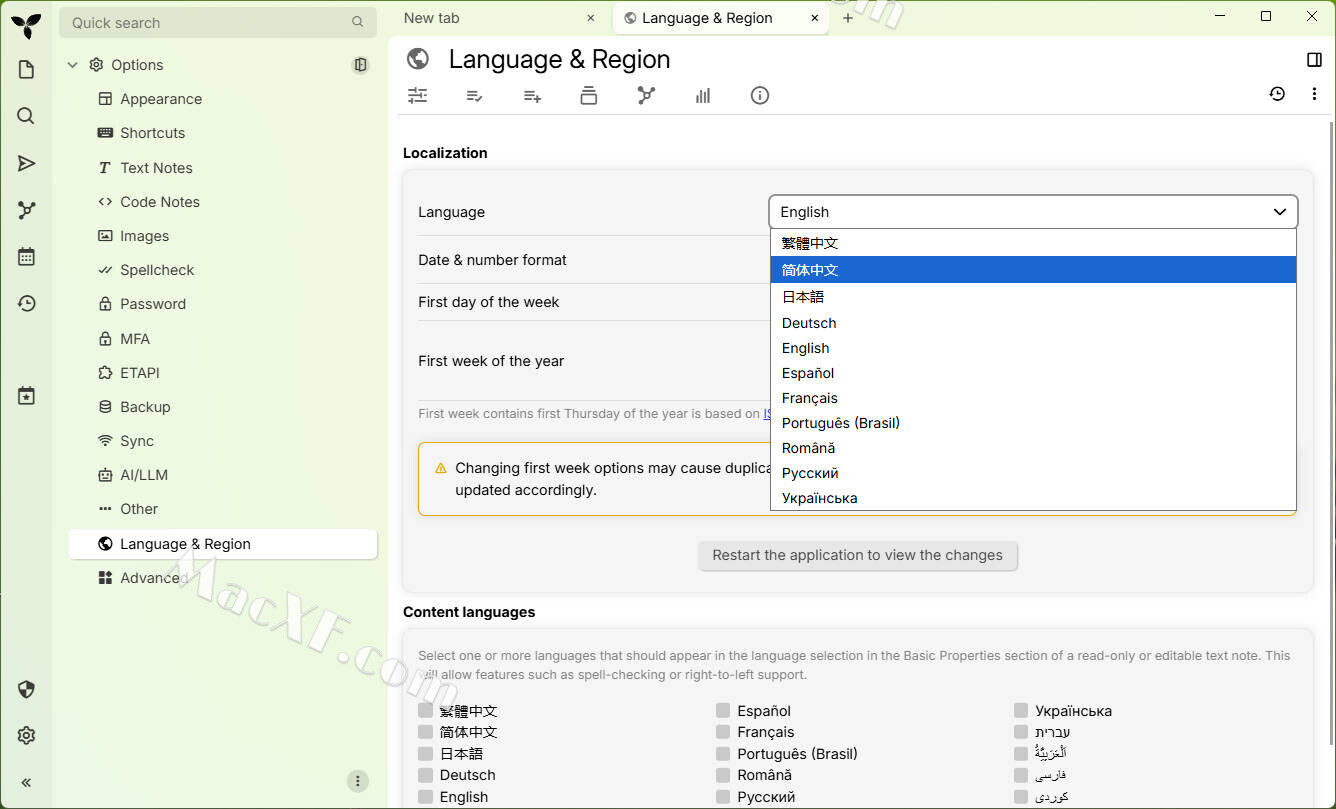The width and height of the screenshot is (1336, 809).
Task: Go to AI/LLM options
Action: pyautogui.click(x=224, y=475)
